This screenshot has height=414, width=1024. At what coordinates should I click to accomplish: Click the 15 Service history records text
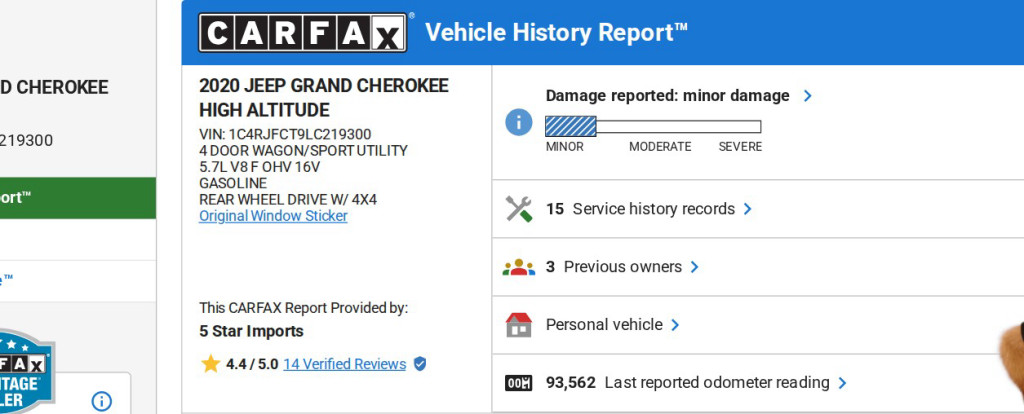pos(640,209)
